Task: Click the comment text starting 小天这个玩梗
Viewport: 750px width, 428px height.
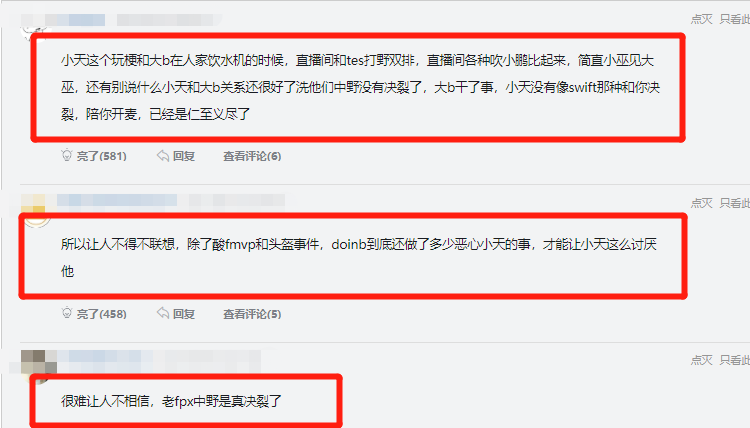Action: pyautogui.click(x=360, y=87)
